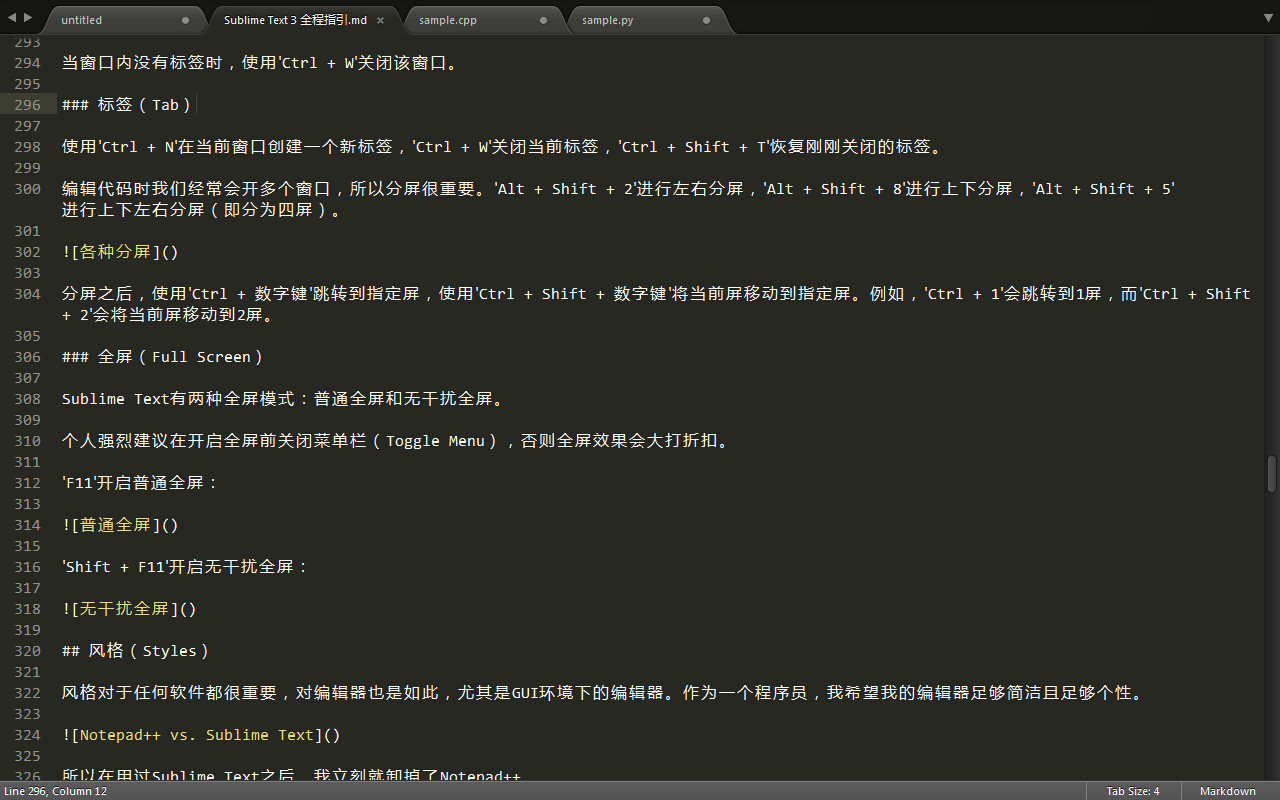This screenshot has width=1280, height=800.
Task: Open the Markdown syntax selector in status bar
Action: 1227,791
